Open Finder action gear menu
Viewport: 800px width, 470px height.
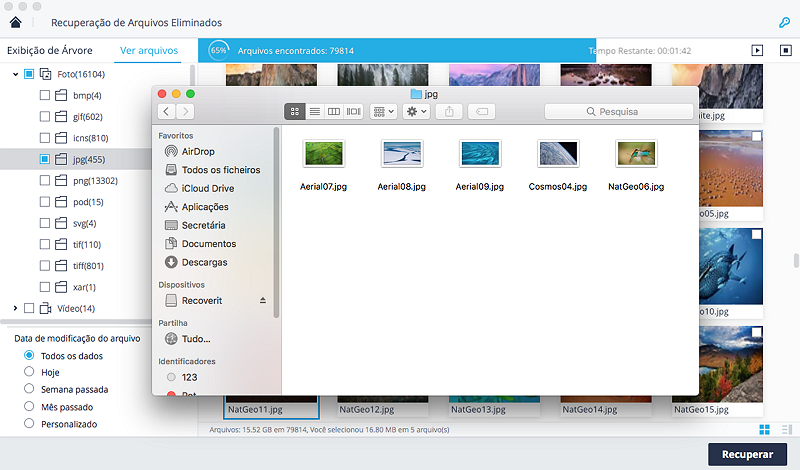click(x=416, y=111)
